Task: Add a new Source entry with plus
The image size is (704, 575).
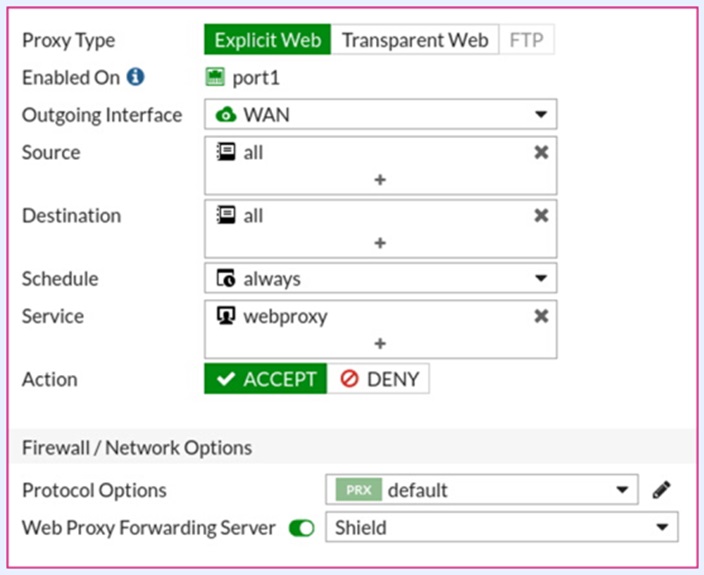Action: 380,180
